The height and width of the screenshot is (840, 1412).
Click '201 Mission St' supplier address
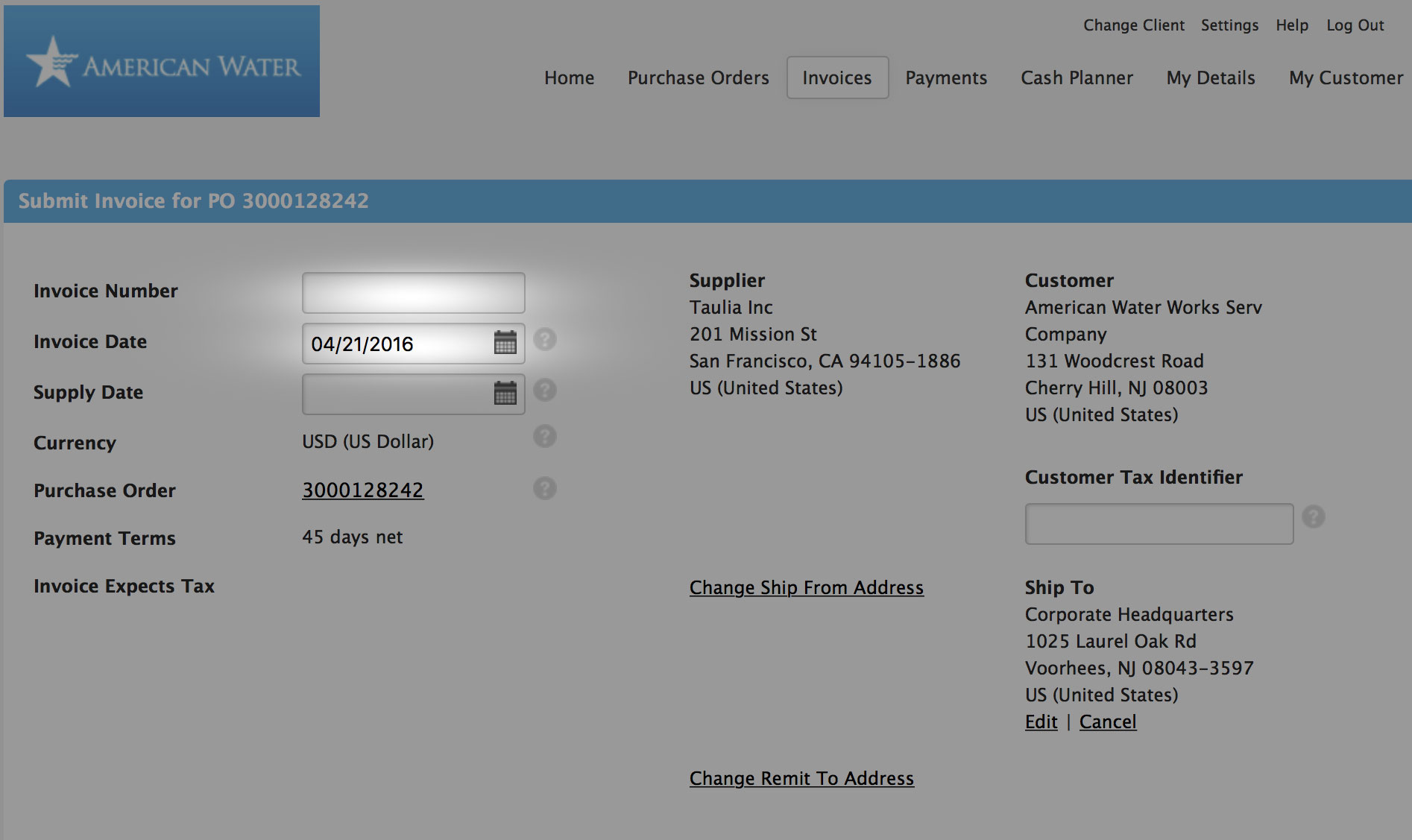point(753,334)
